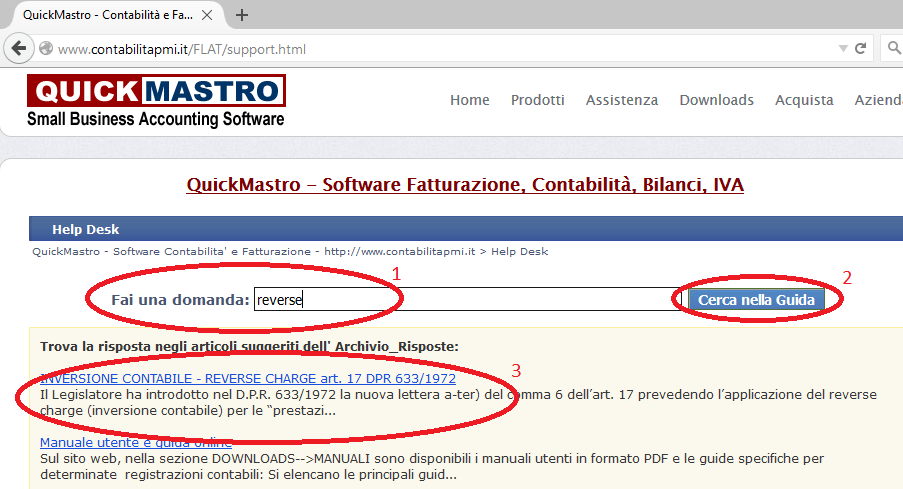Screen dimensions: 903x489
Task: Open the Assistenza menu item
Action: [622, 100]
